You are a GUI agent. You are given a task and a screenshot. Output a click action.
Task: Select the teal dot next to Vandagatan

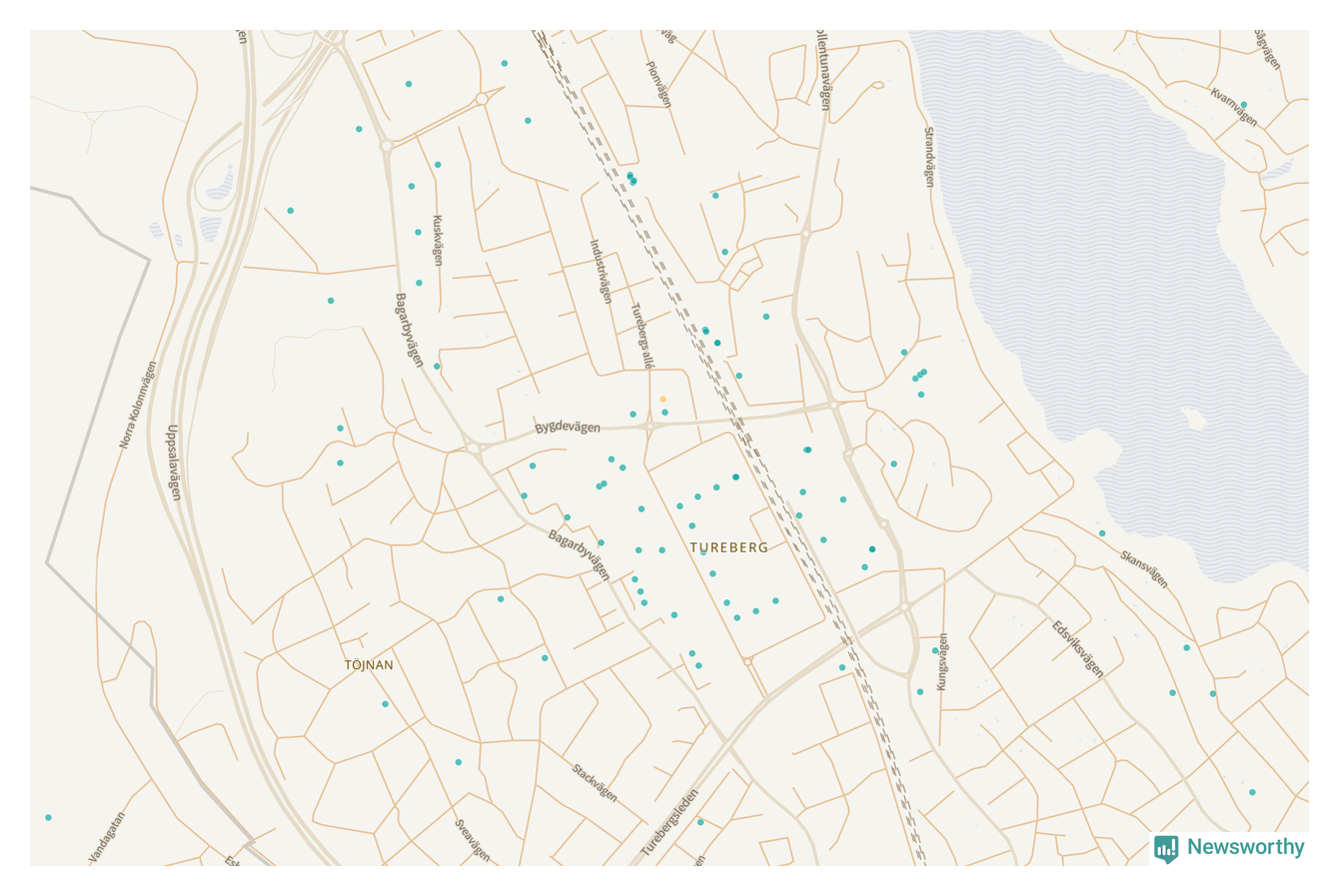coord(48,817)
